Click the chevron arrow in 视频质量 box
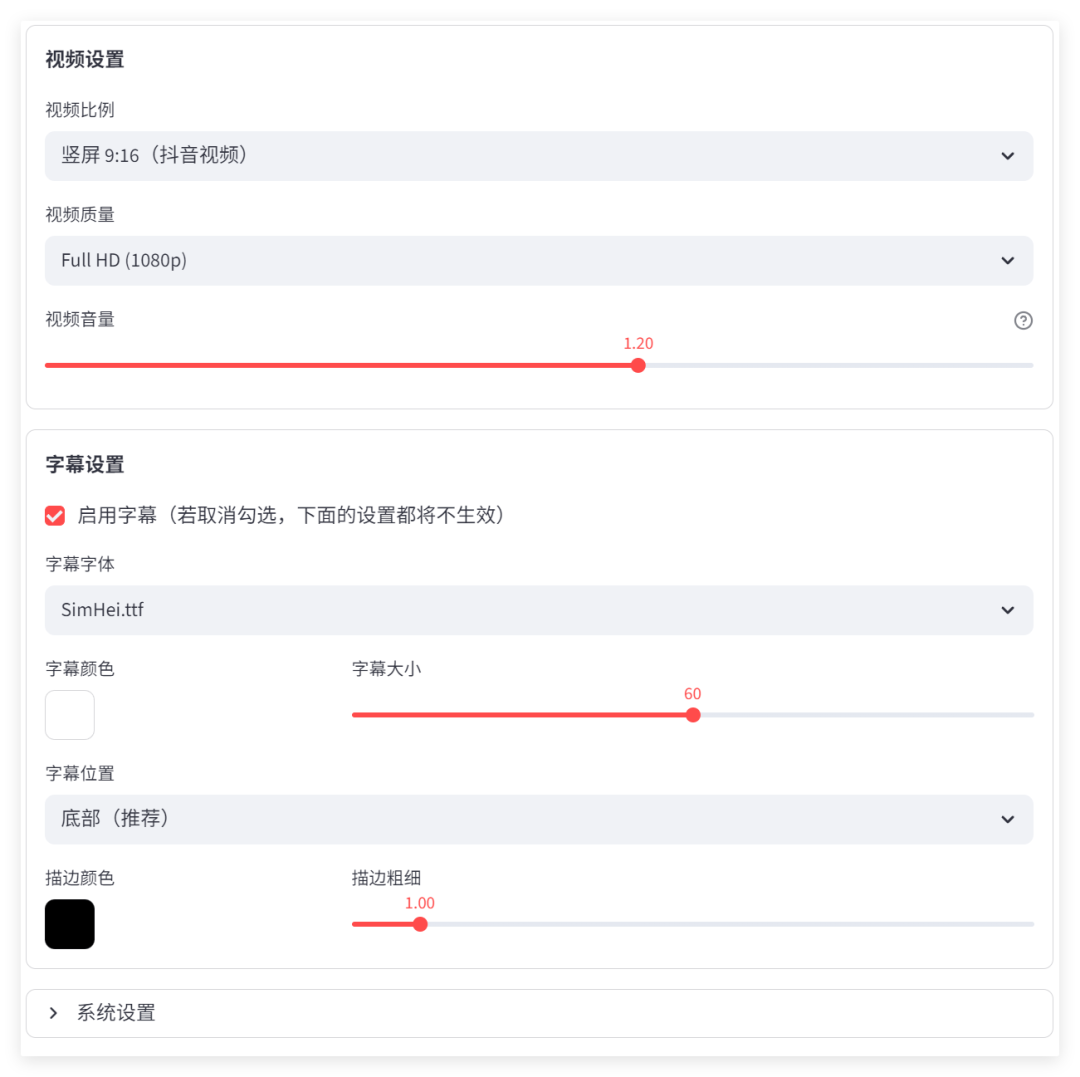 [1008, 261]
